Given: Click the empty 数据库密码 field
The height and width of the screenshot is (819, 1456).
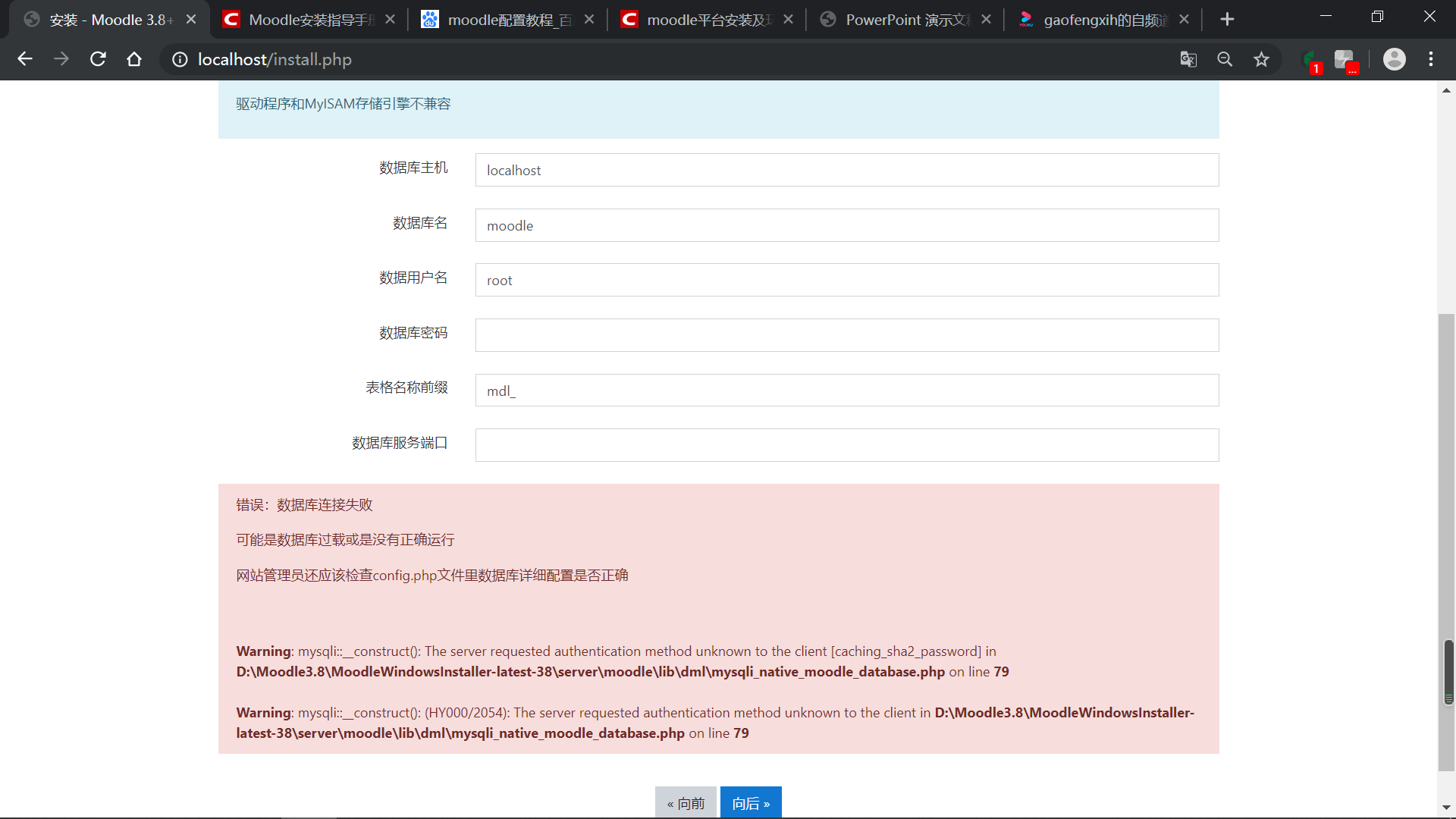Looking at the screenshot, I should [x=847, y=335].
